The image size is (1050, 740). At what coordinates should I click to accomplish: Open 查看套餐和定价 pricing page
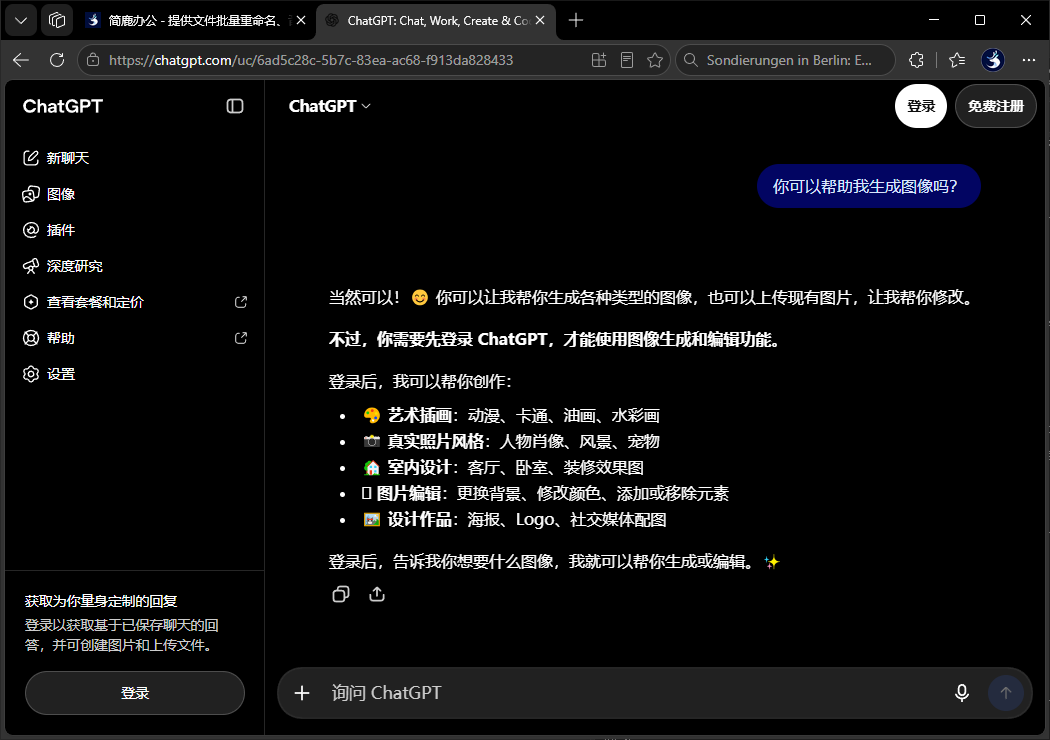point(134,302)
